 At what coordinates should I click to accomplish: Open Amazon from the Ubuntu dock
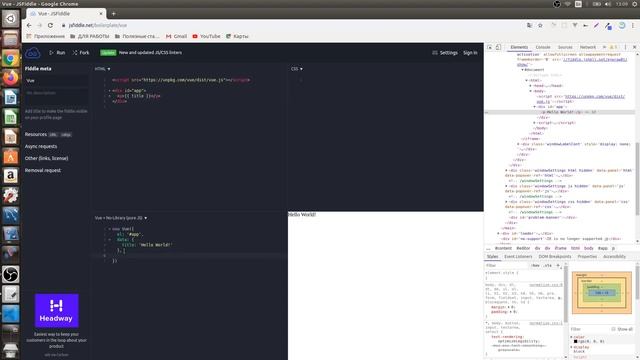click(11, 176)
